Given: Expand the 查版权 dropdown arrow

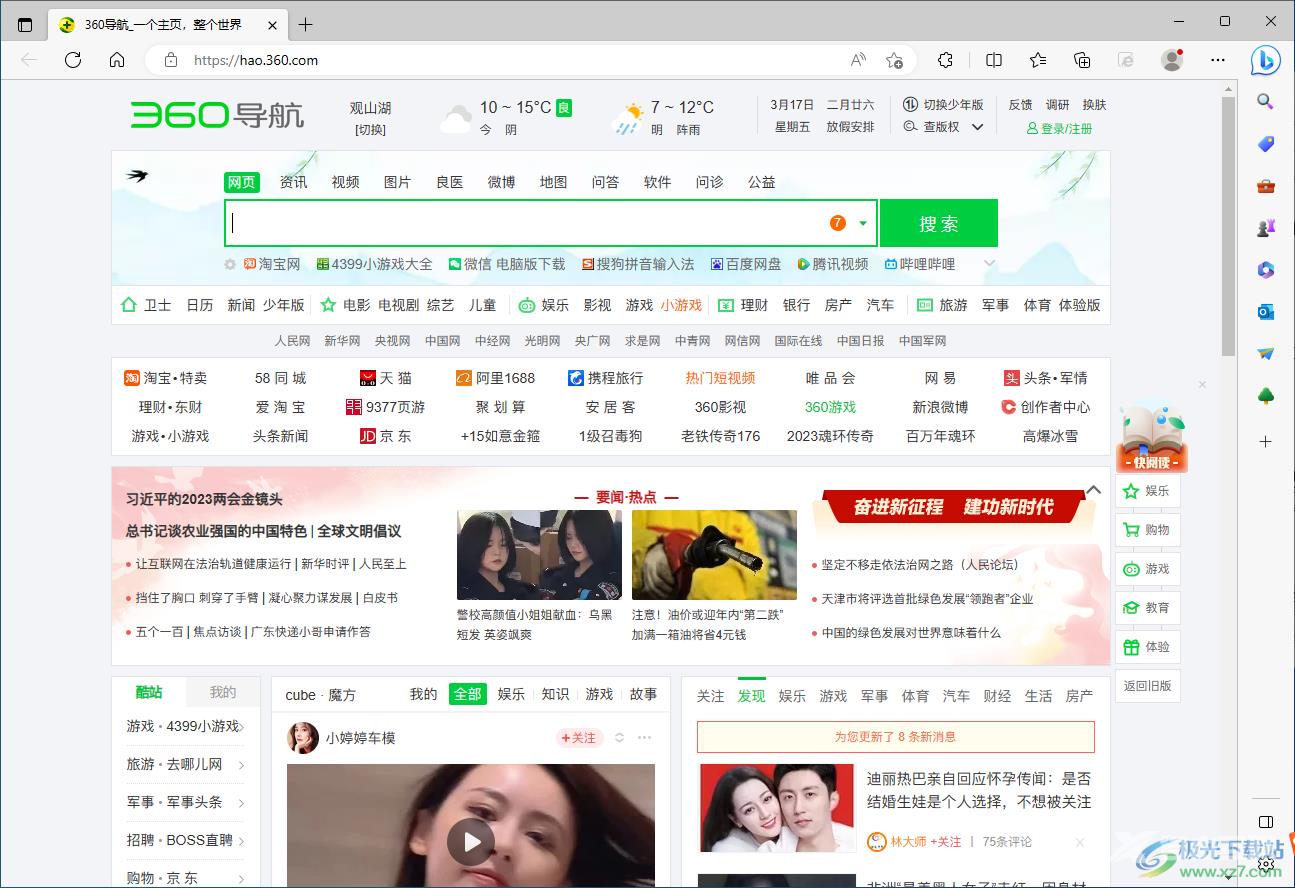Looking at the screenshot, I should 978,127.
